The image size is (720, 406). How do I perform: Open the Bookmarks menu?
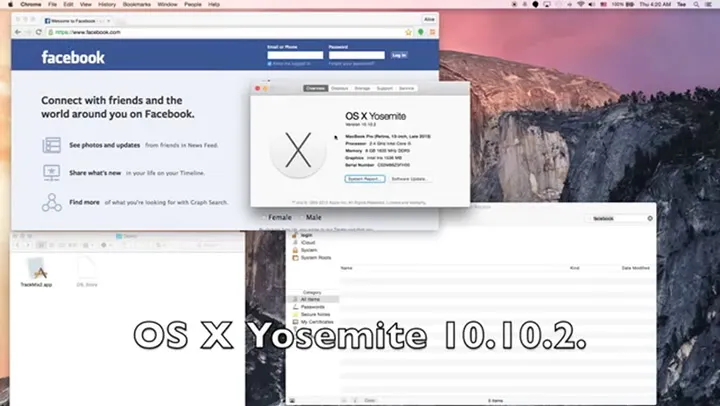[x=137, y=4]
